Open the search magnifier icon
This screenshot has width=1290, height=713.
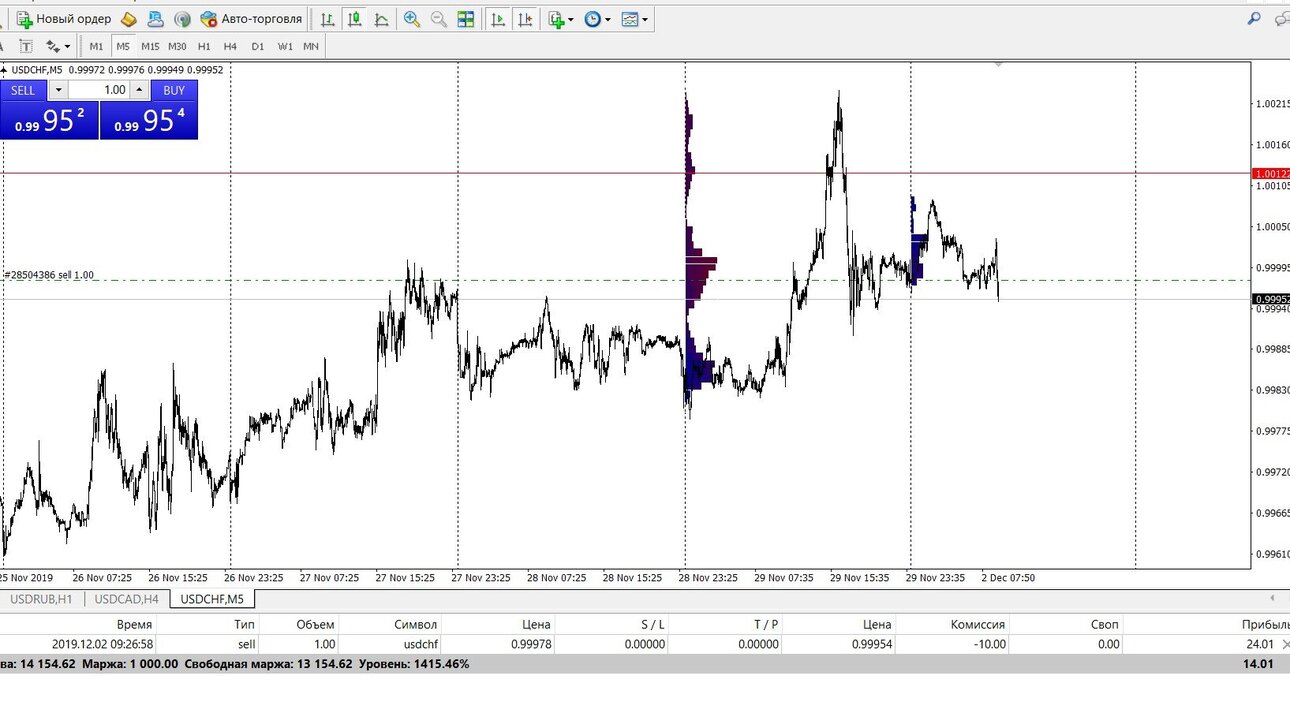(x=1254, y=19)
